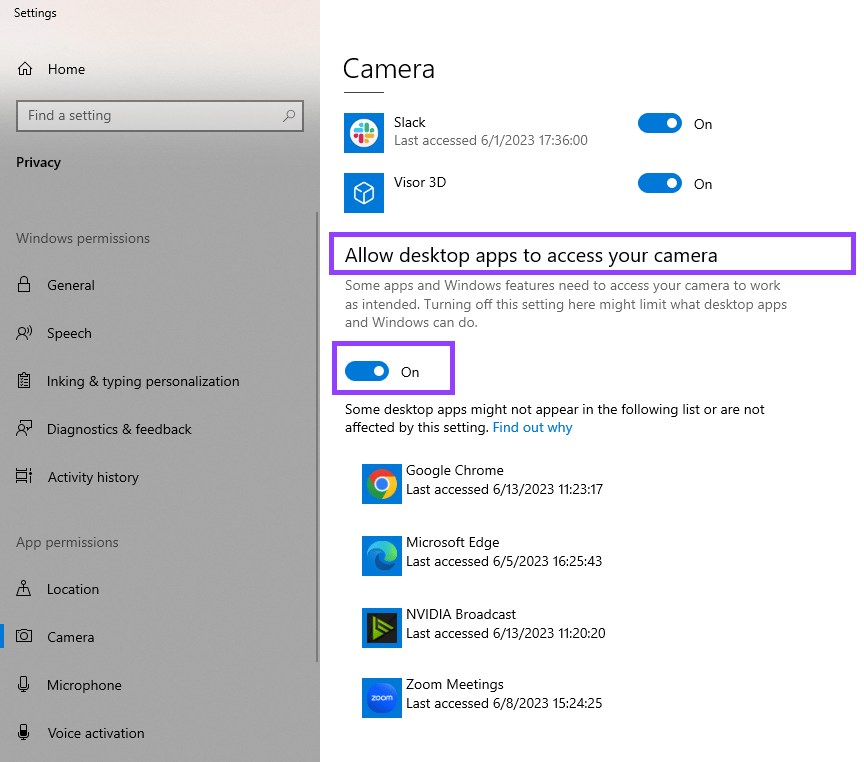Click the Find out why link
Screen dimensions: 864x762
(532, 428)
